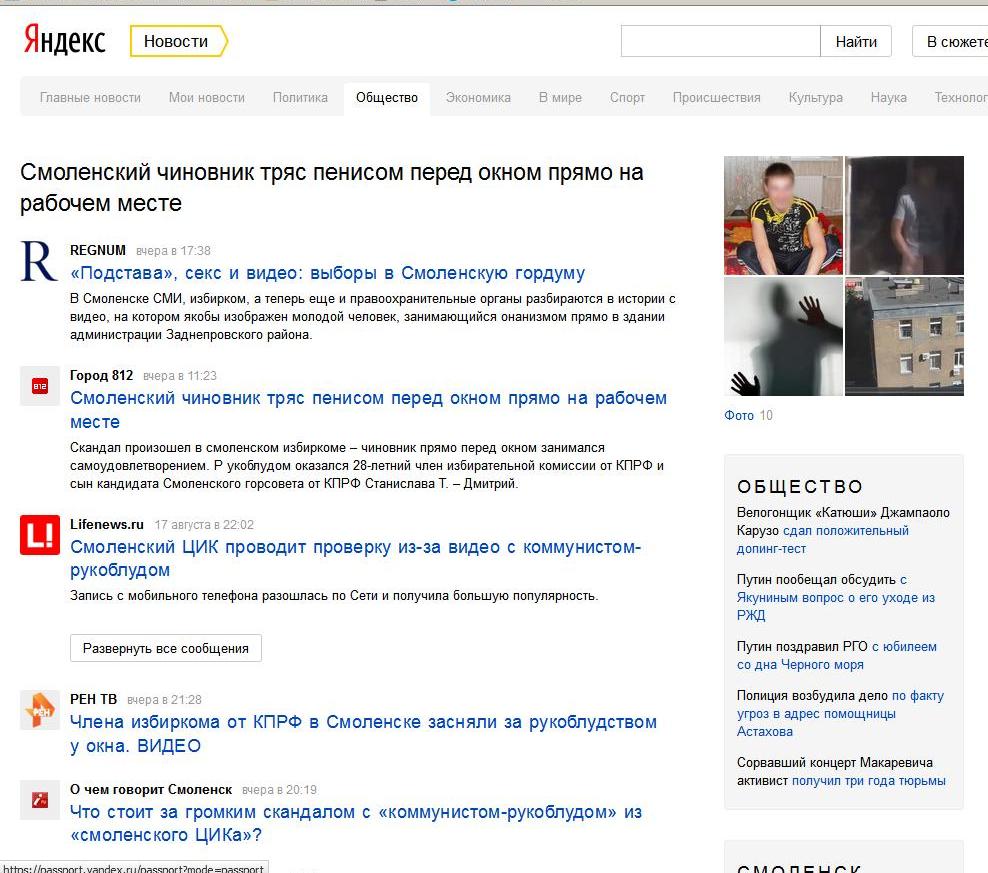Open the Новости yellow arrow label
The width and height of the screenshot is (988, 873).
click(x=178, y=41)
